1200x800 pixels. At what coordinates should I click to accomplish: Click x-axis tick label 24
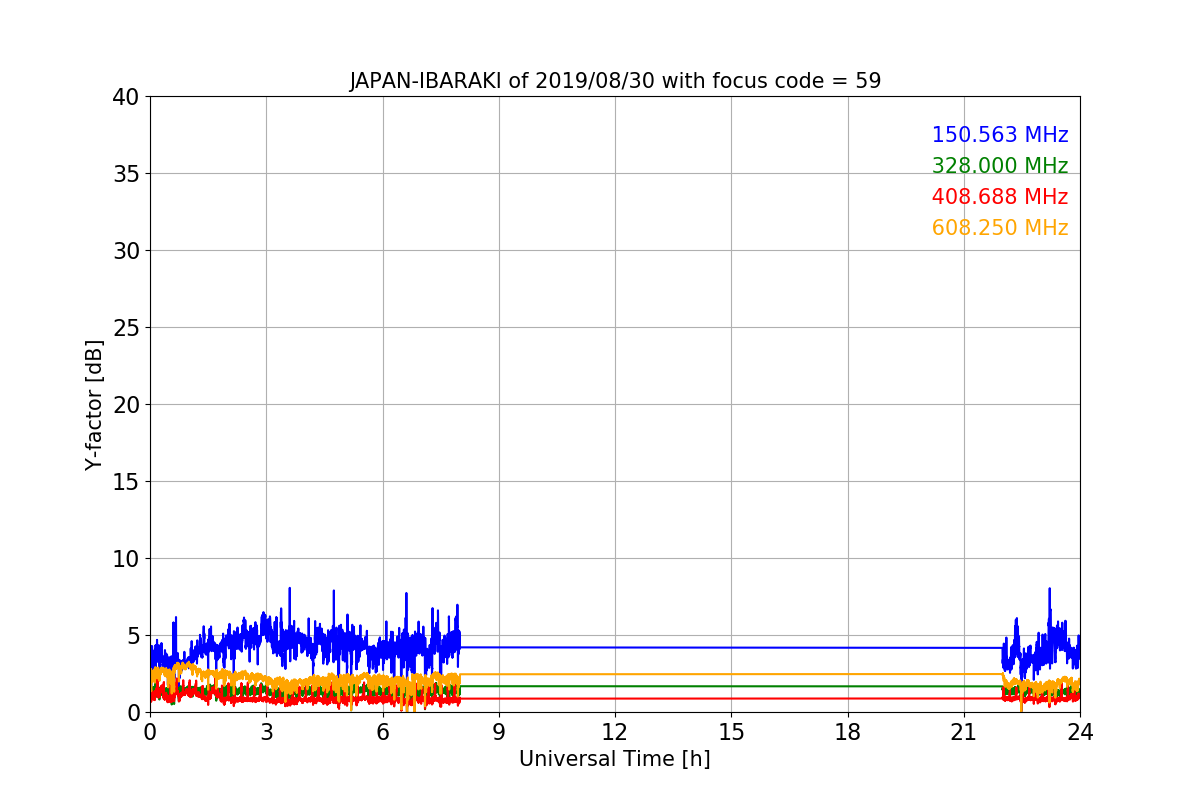click(x=1080, y=732)
